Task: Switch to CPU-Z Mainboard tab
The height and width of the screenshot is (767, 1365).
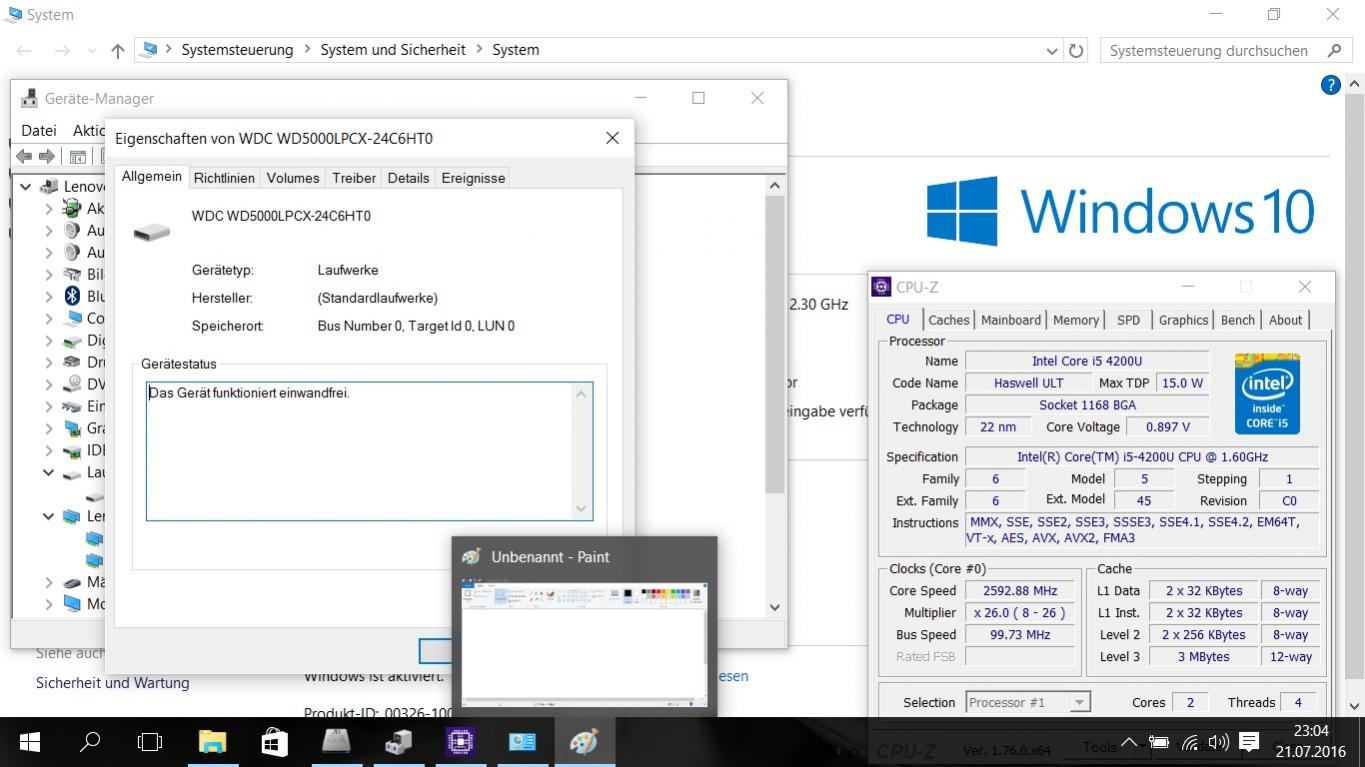Action: (1011, 320)
